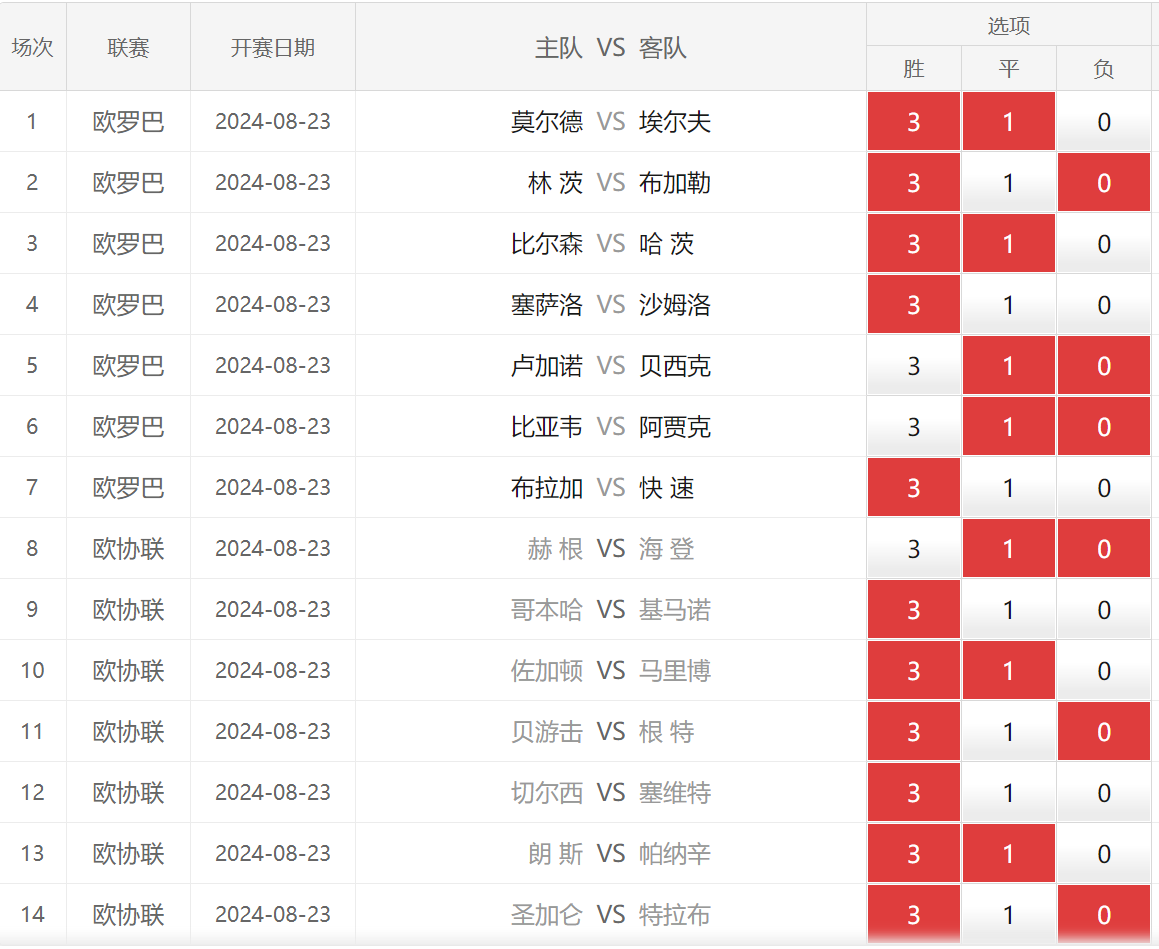
Task: Click the 场次 column header
Action: tap(33, 47)
